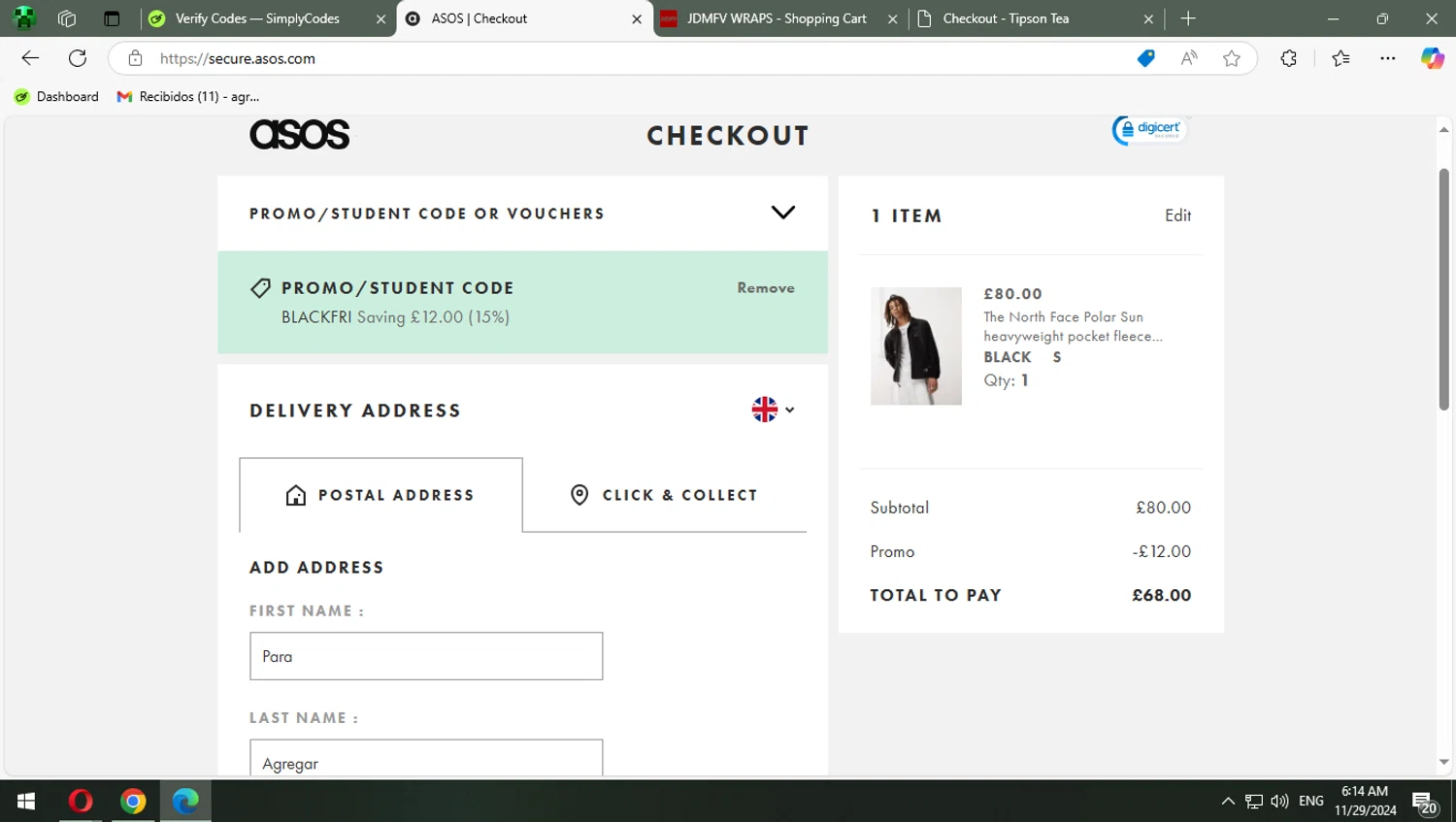Switch to the JDMFV WRAPS Shopping Cart tab

(776, 18)
